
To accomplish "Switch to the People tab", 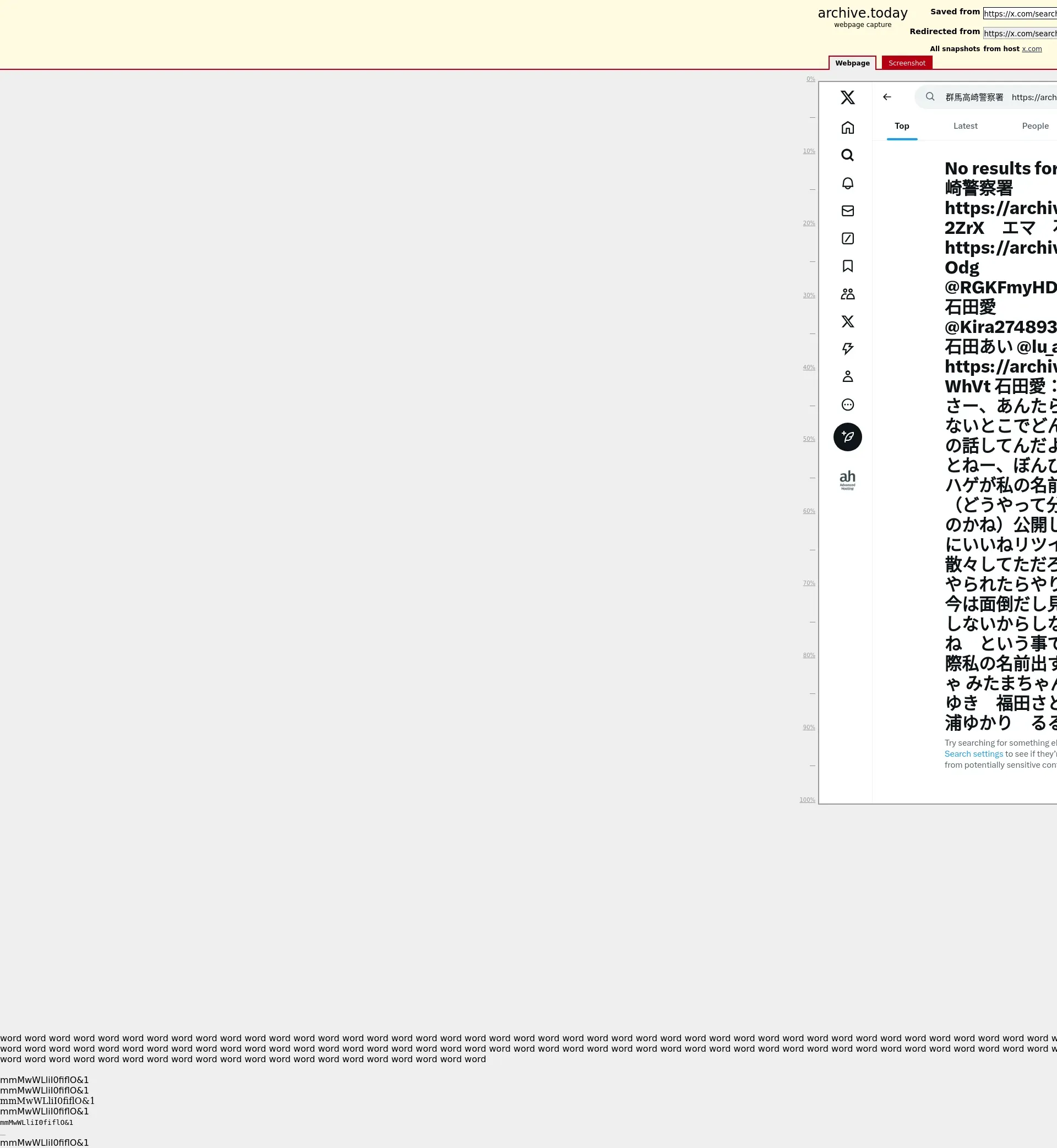I will point(1034,126).
